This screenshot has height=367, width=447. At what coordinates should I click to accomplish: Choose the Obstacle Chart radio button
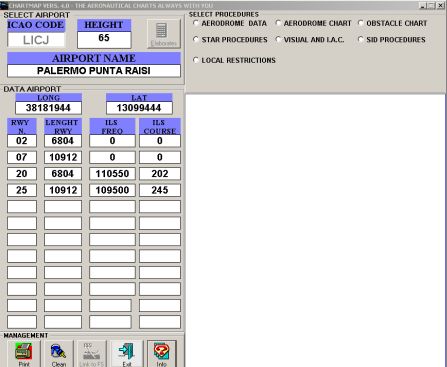pyautogui.click(x=361, y=23)
